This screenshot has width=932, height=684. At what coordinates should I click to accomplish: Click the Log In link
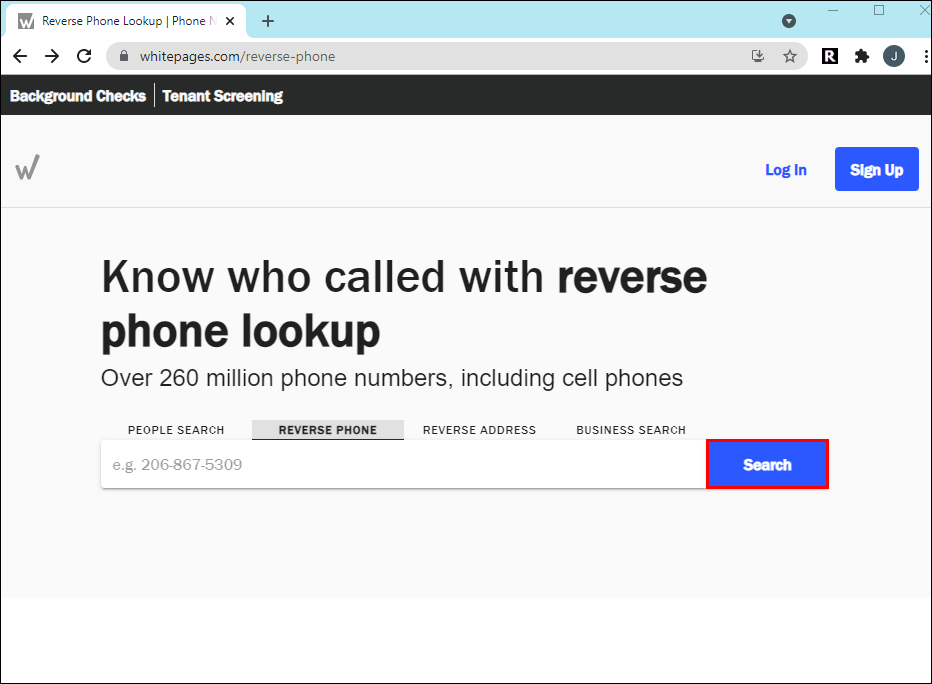[x=786, y=170]
